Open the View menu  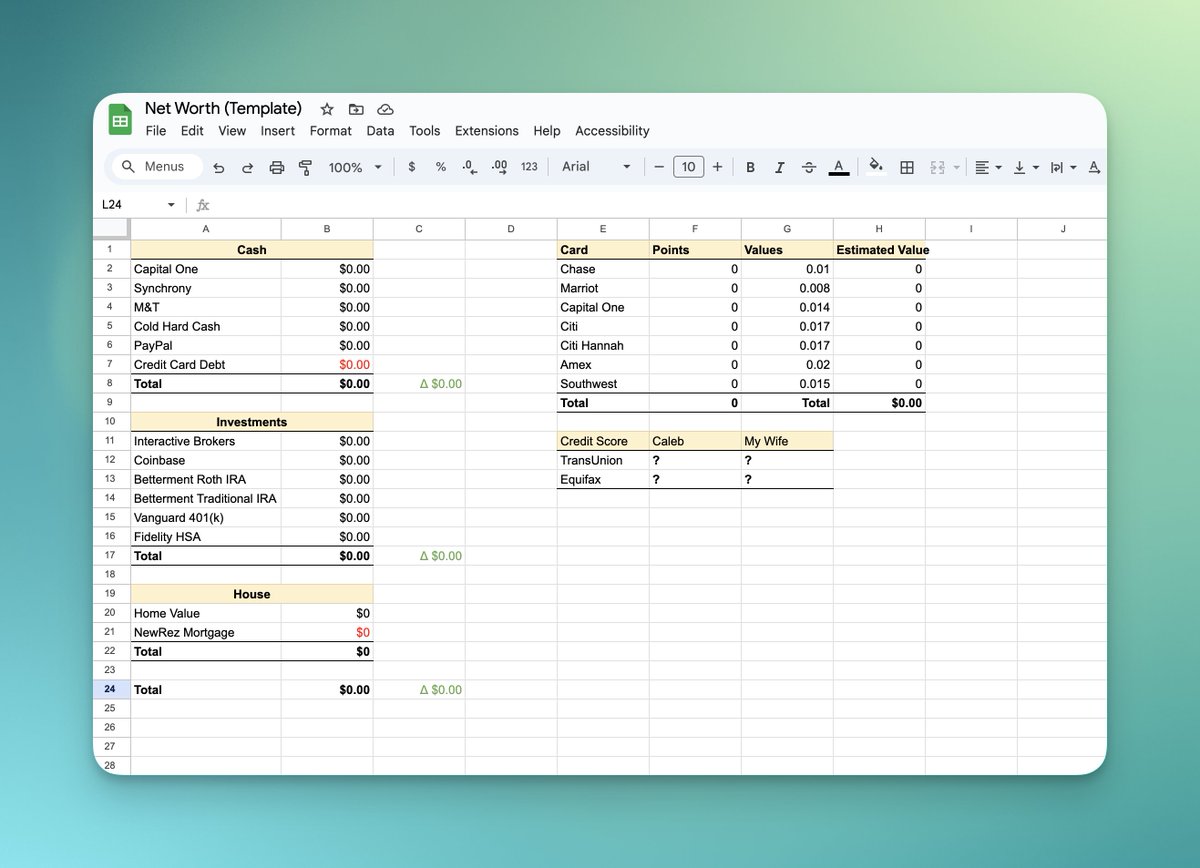[x=232, y=131]
